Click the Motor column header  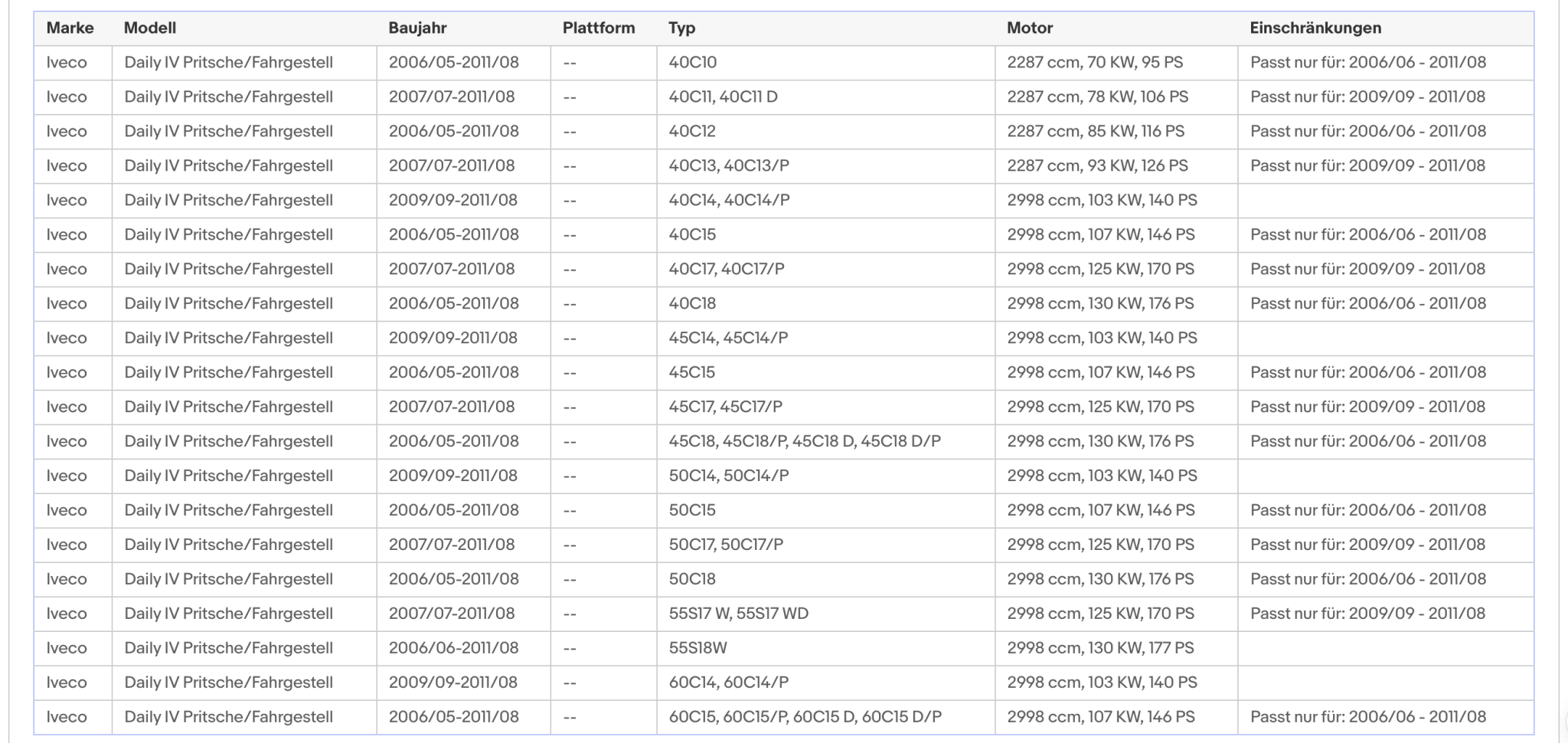coord(1030,28)
